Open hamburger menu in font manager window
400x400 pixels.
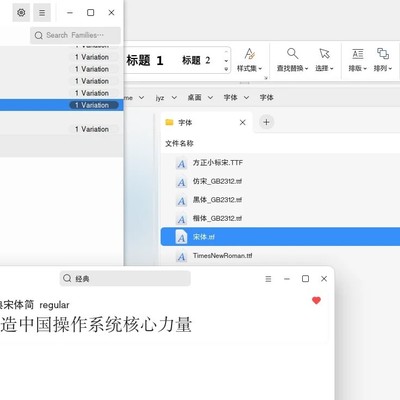coord(42,13)
